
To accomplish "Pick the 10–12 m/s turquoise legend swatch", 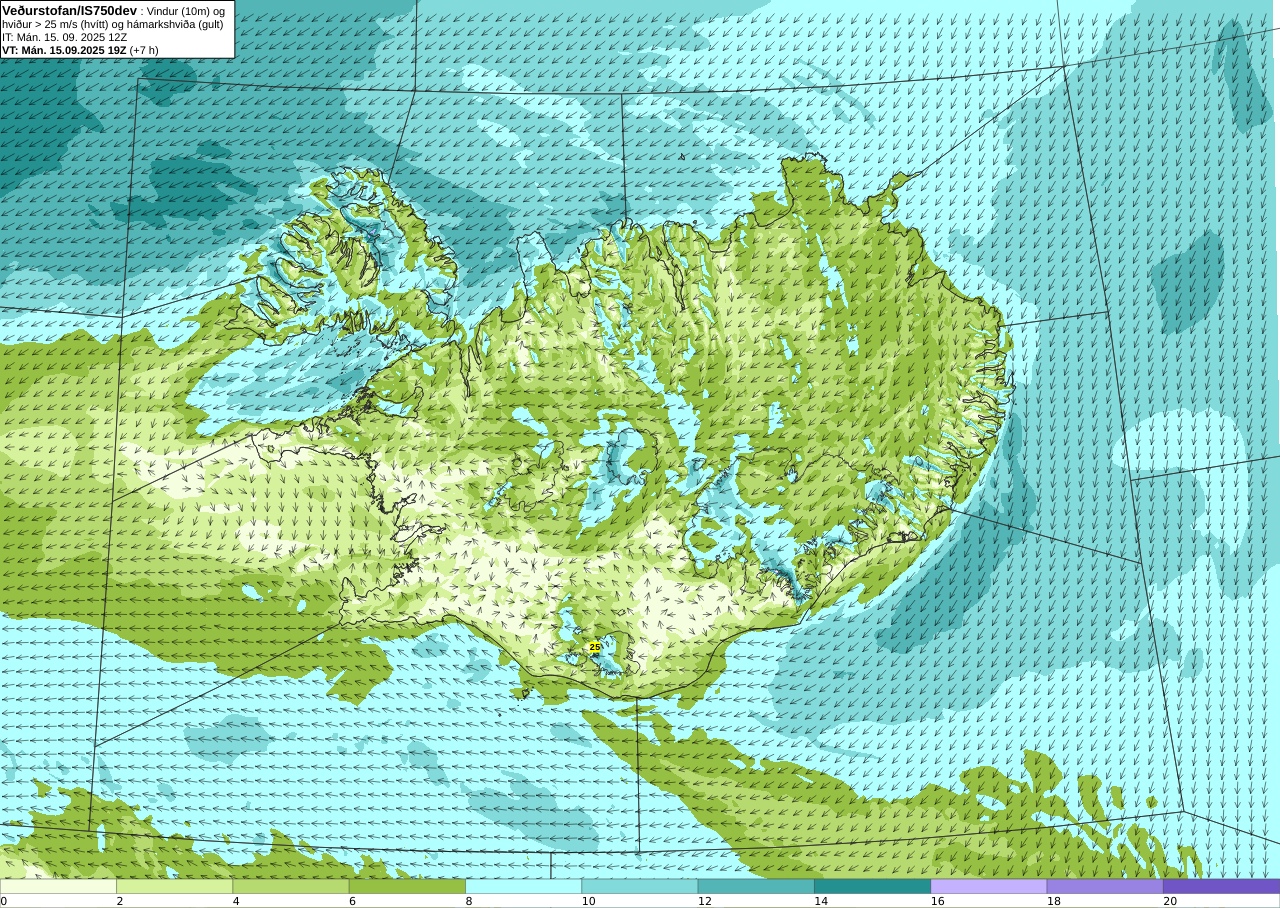I will tap(640, 886).
